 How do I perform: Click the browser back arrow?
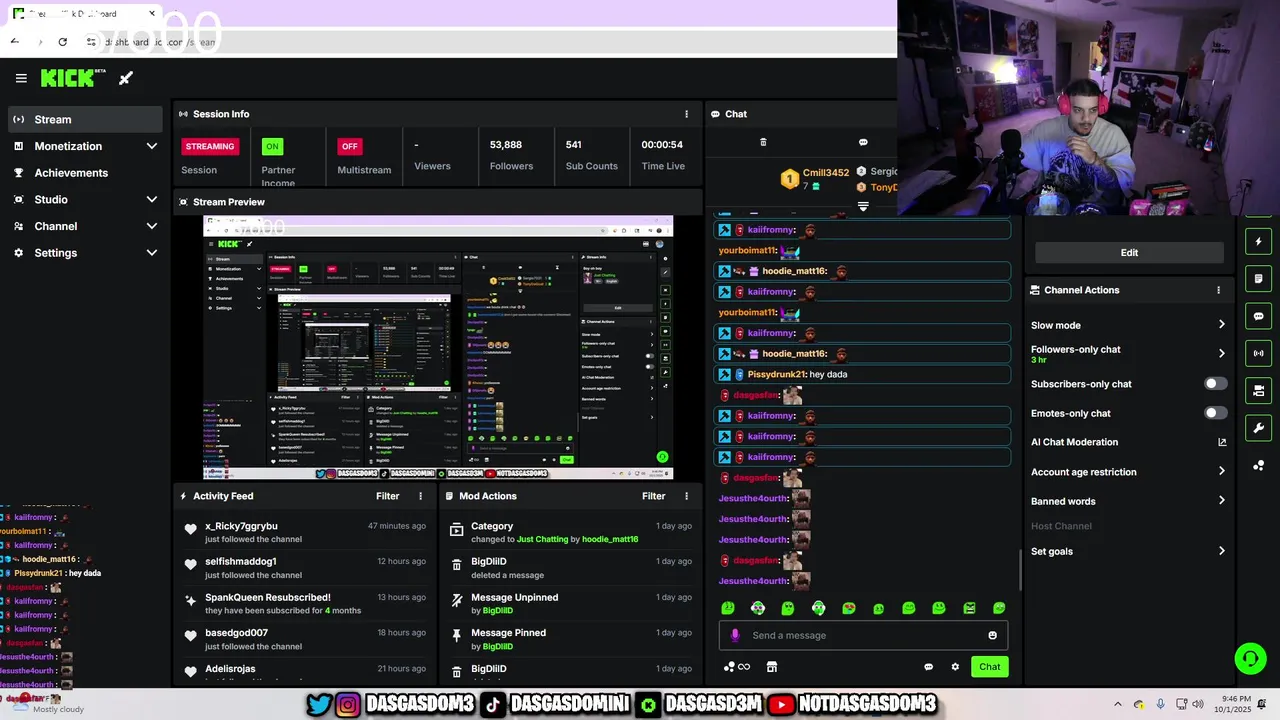(15, 42)
